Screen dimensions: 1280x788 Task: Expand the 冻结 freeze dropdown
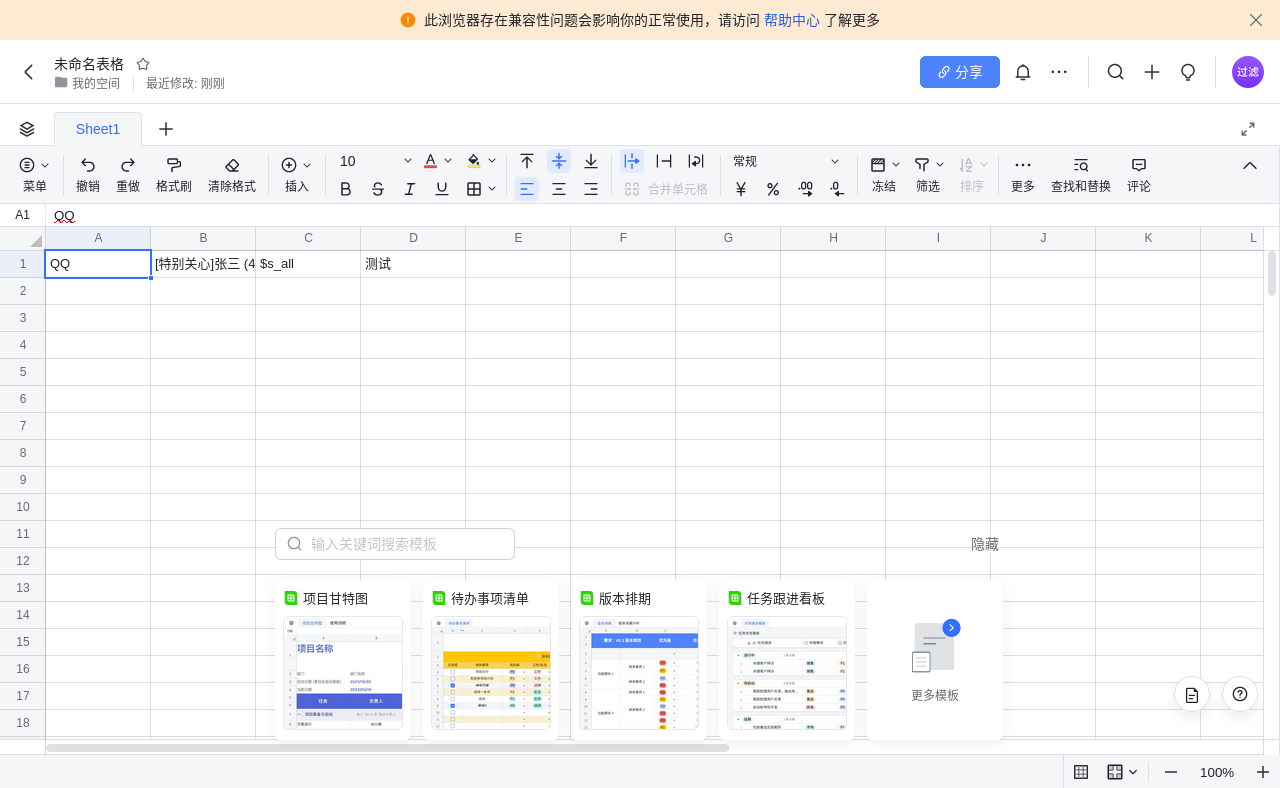pos(896,165)
